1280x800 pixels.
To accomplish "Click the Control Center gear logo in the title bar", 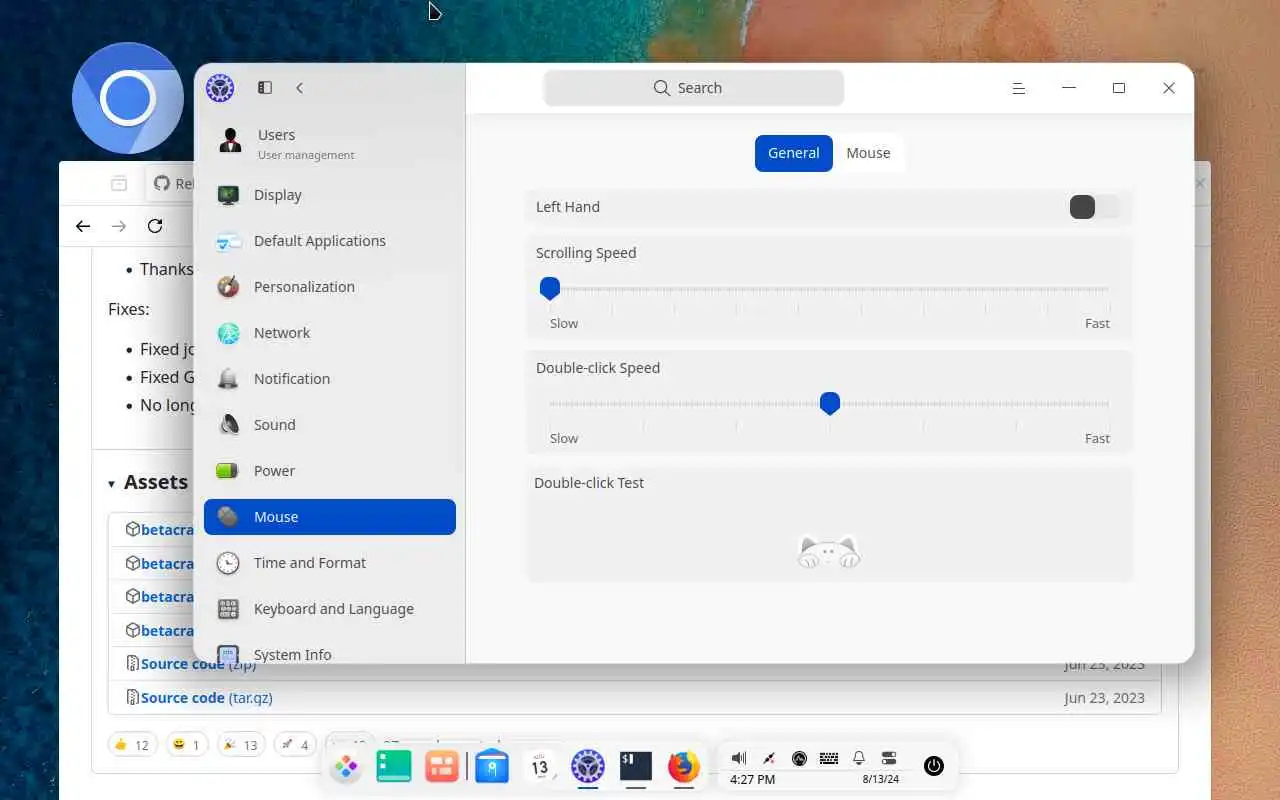I will (x=220, y=88).
